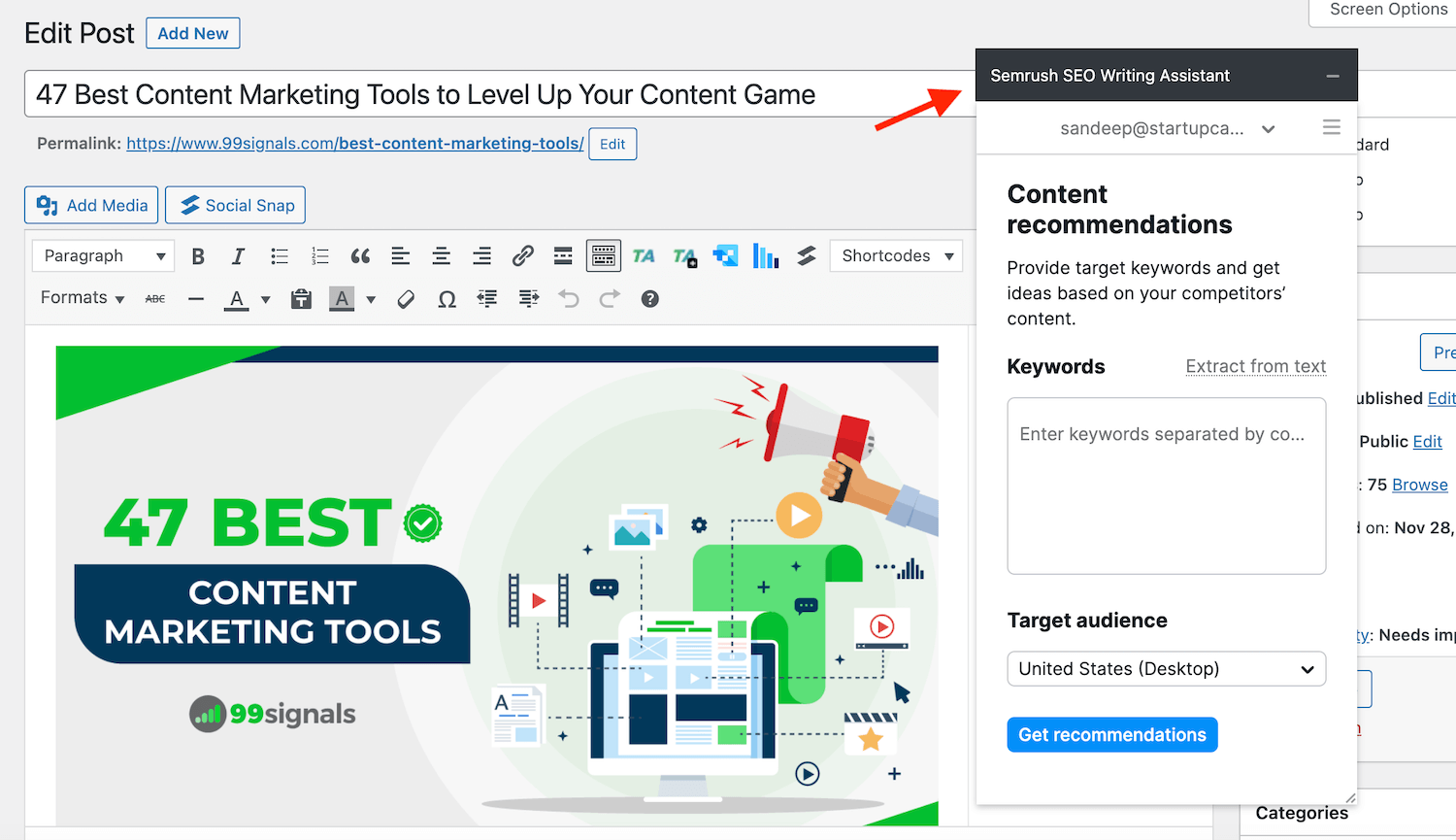Screen dimensions: 1456x840
Task: Open the Paragraph format dropdown
Action: pos(103,256)
